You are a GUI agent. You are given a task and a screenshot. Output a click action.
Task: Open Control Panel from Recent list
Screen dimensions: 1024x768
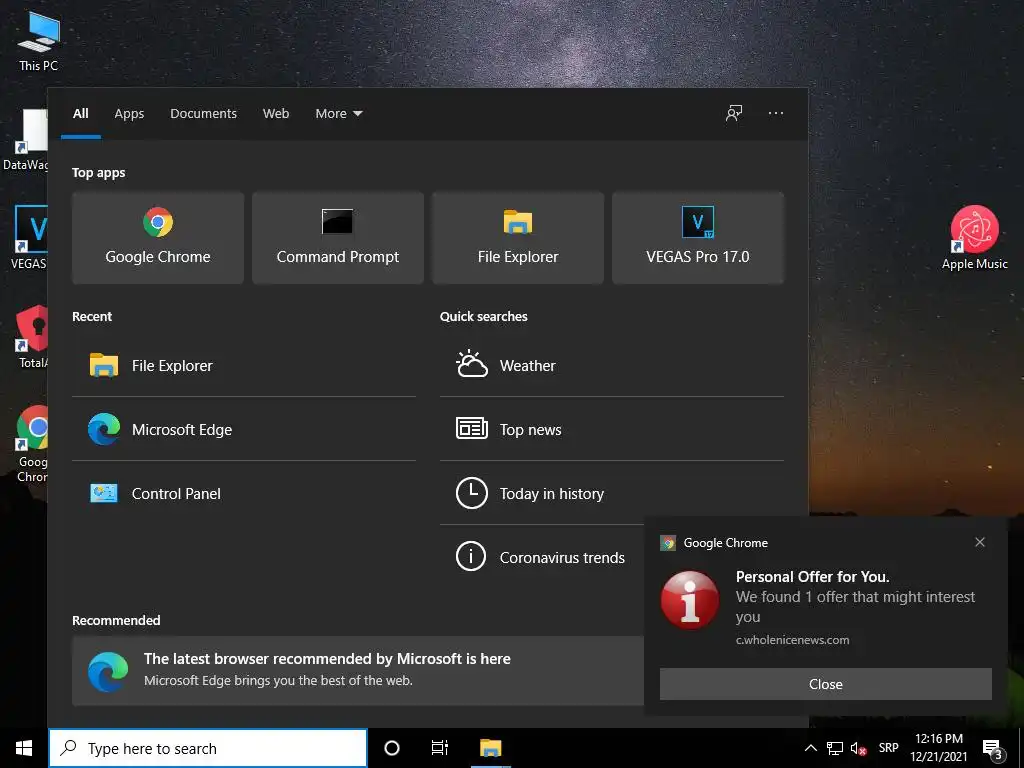click(x=244, y=493)
